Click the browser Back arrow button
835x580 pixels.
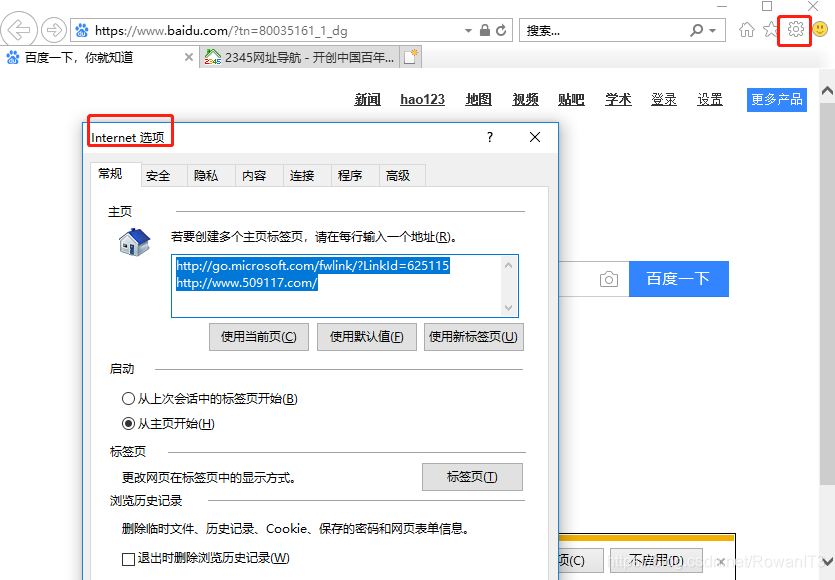coord(19,30)
